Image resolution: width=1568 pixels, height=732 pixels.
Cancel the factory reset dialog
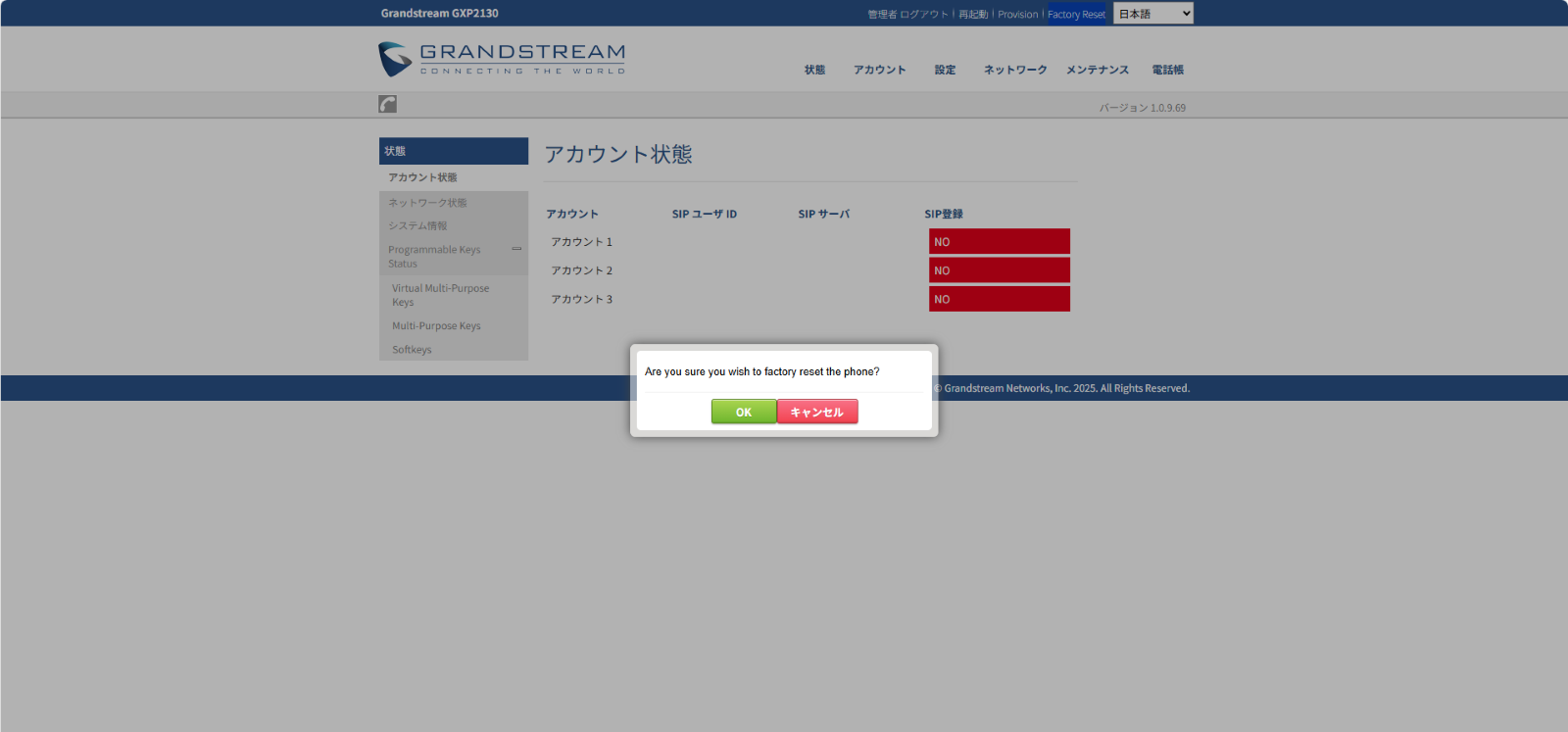(817, 412)
